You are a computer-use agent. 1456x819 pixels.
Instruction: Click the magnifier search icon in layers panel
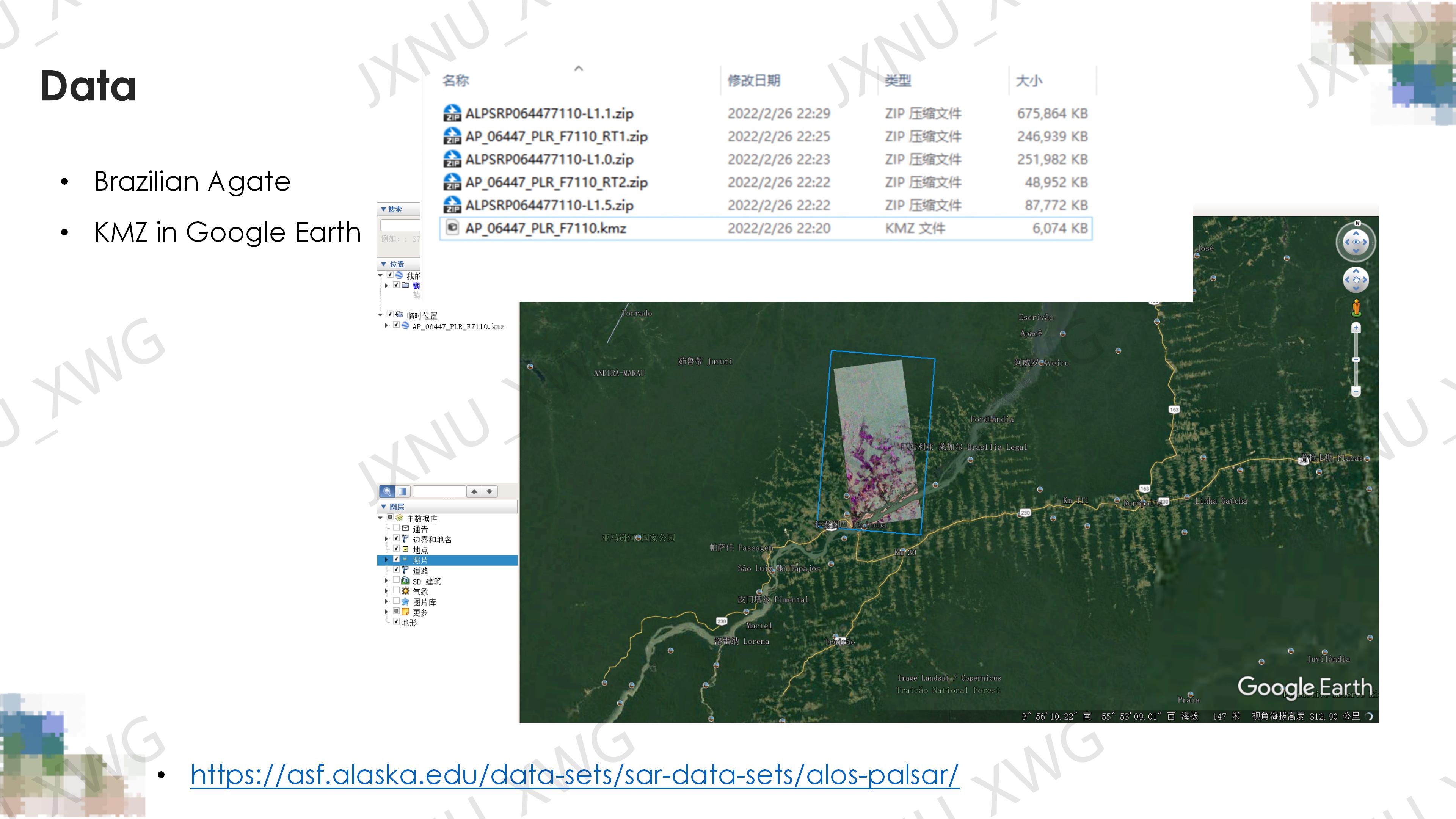pyautogui.click(x=387, y=491)
